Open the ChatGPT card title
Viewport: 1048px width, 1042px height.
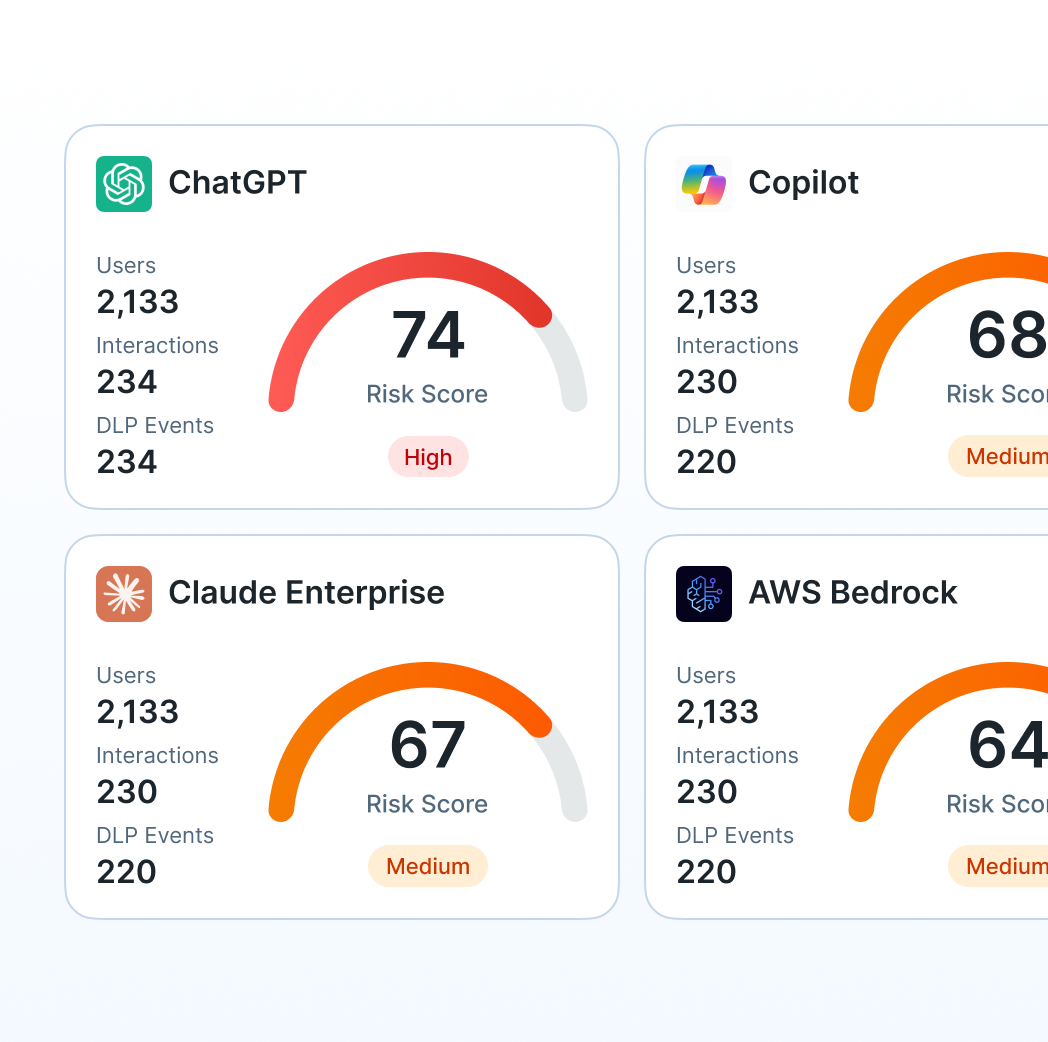[237, 183]
